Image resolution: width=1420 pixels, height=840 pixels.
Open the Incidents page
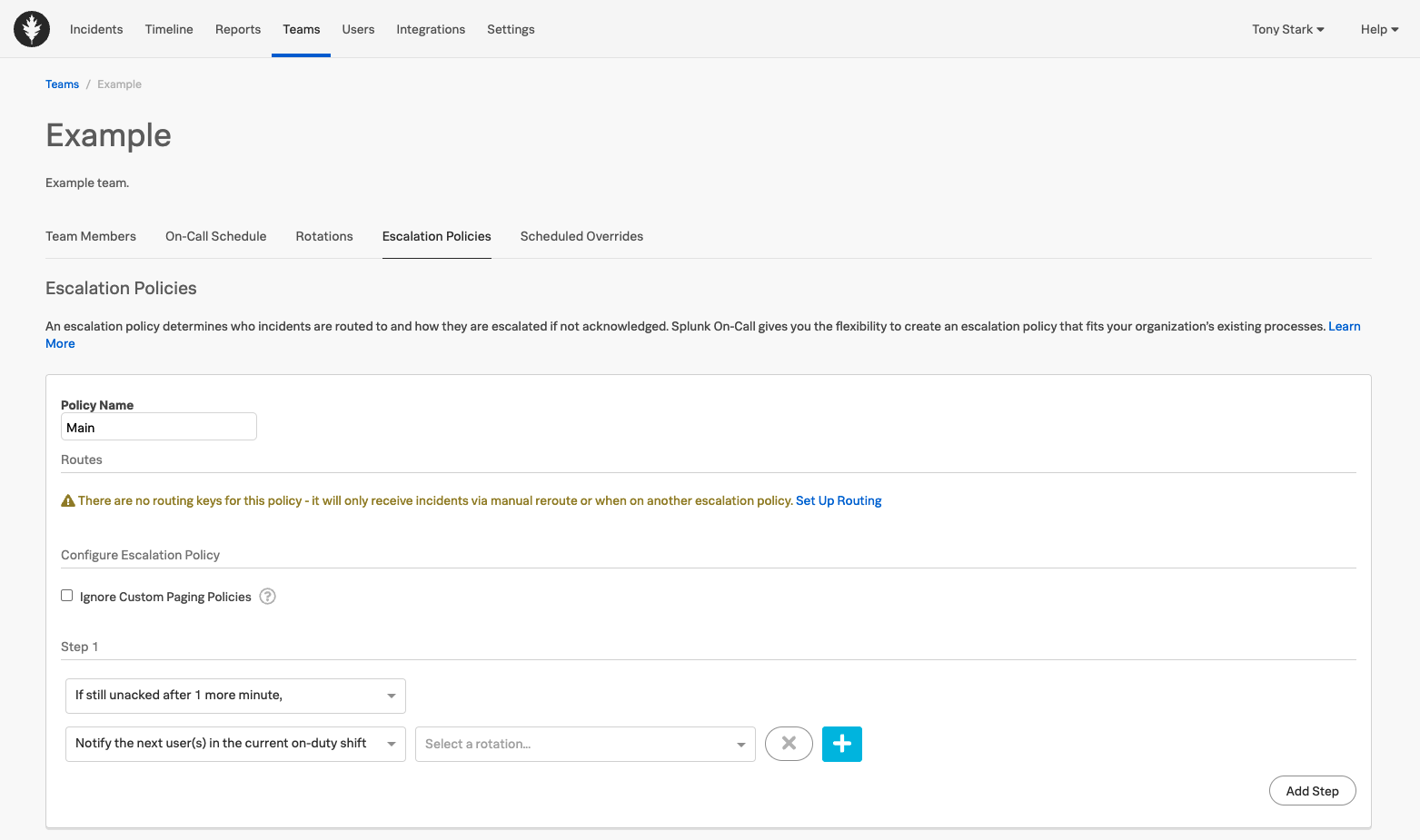coord(95,29)
